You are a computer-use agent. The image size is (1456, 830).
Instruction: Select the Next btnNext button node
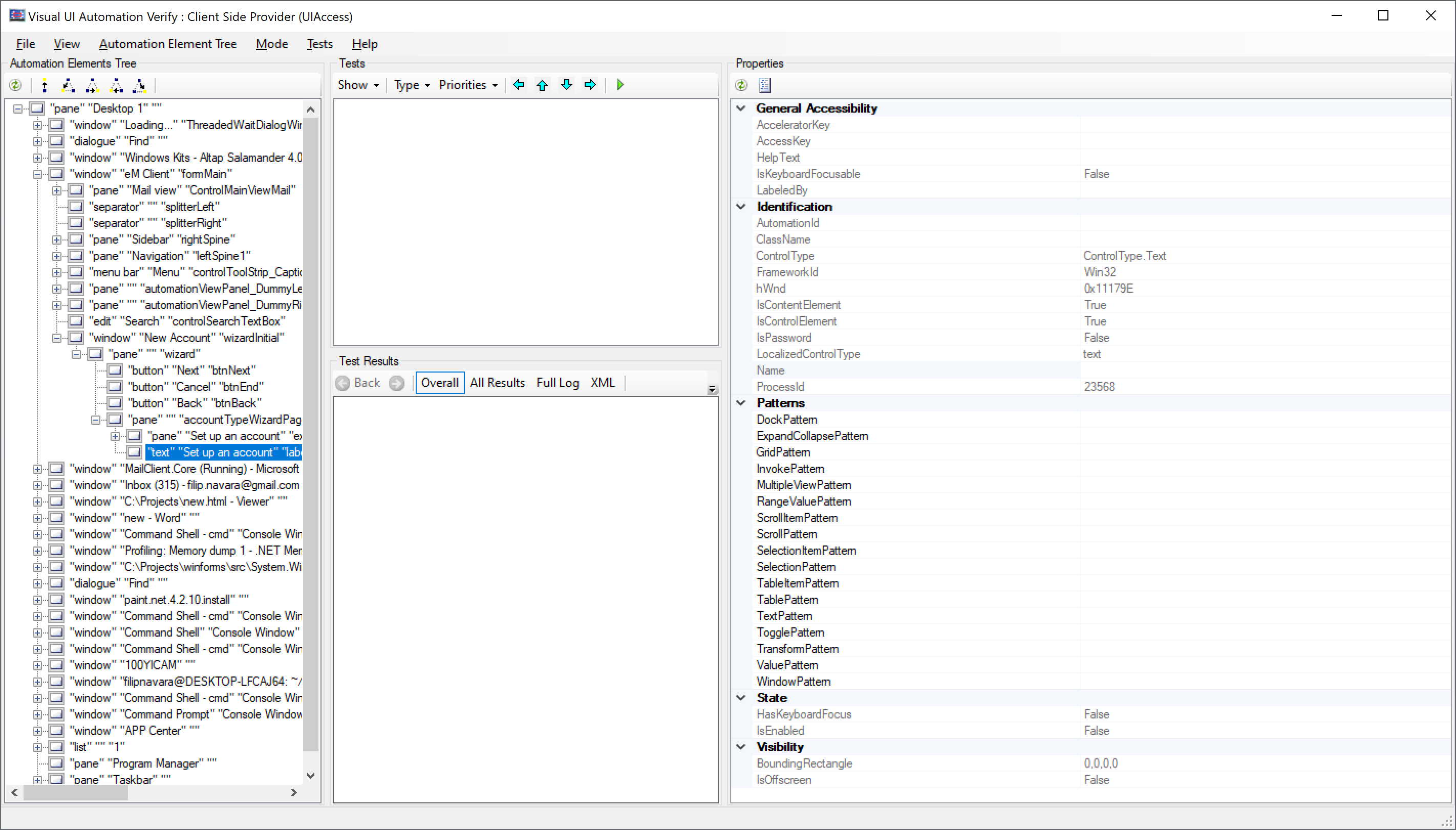tap(191, 370)
